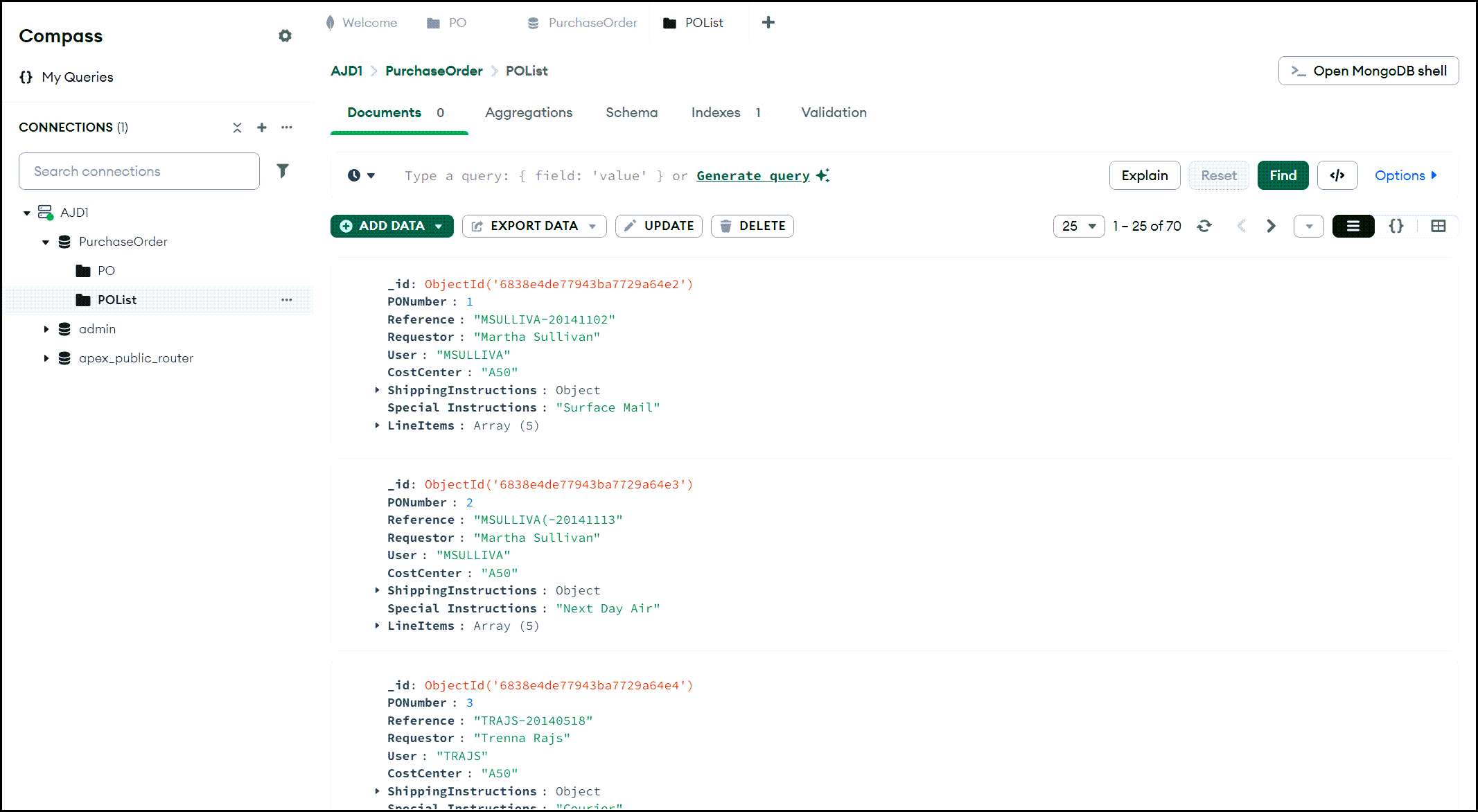The width and height of the screenshot is (1478, 812).
Task: Run the query with Find
Action: pos(1283,175)
